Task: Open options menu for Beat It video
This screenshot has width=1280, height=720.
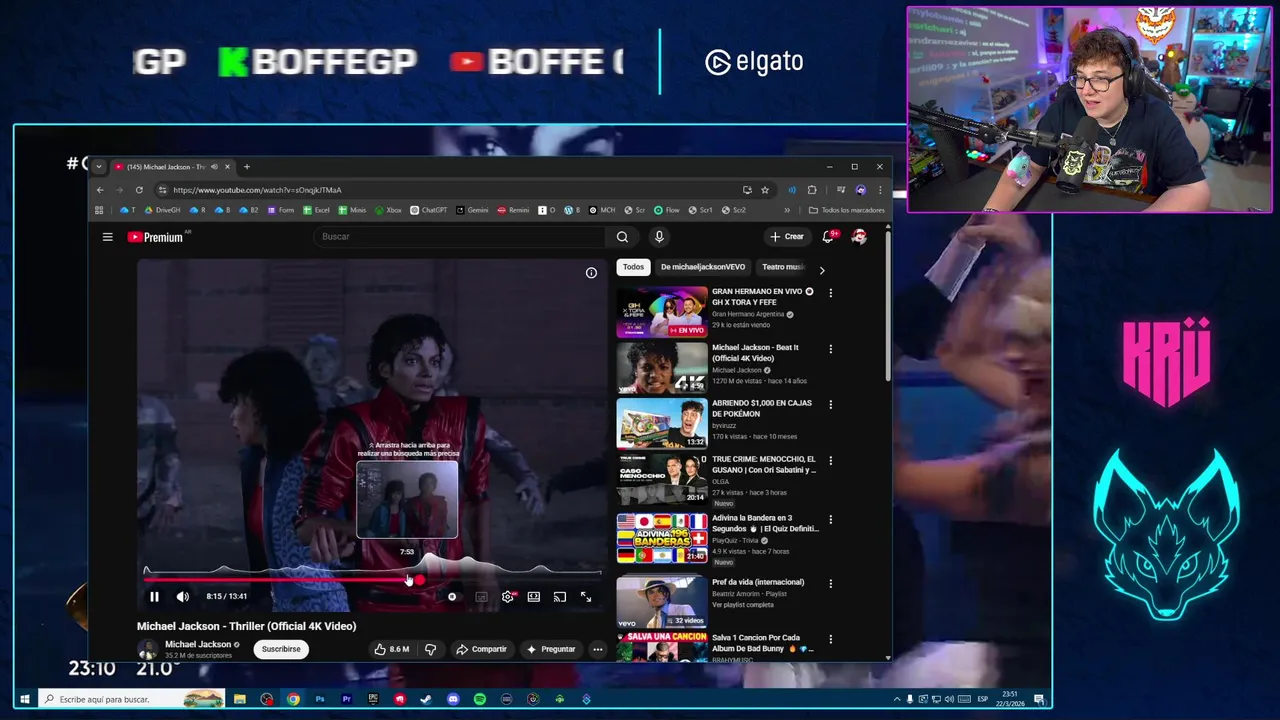Action: tap(830, 349)
